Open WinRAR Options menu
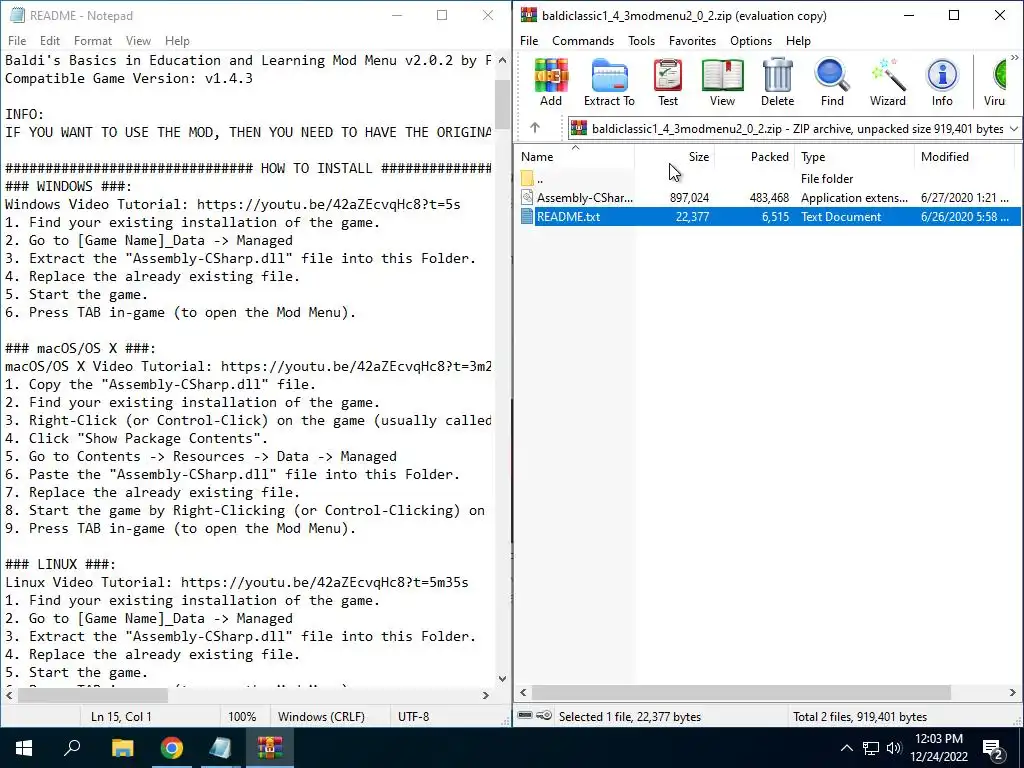This screenshot has width=1024, height=768. tap(751, 40)
